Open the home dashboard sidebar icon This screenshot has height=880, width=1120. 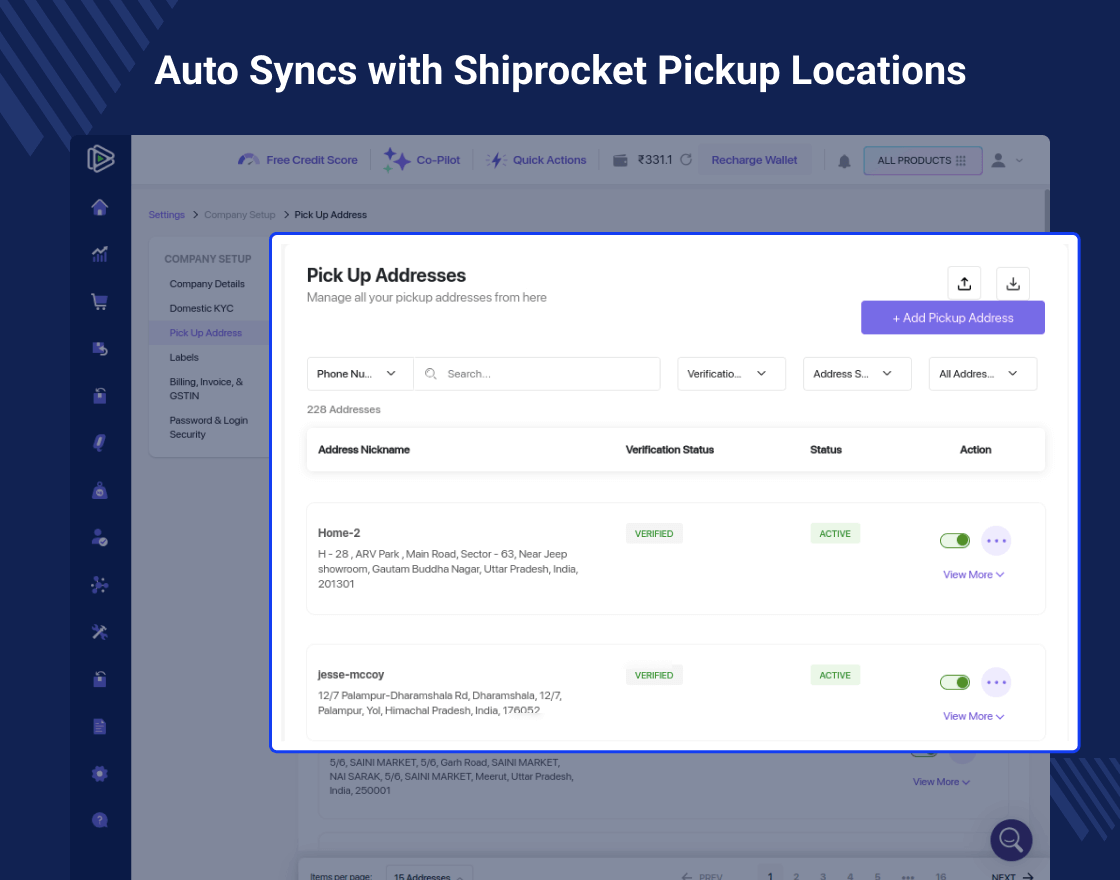(99, 207)
